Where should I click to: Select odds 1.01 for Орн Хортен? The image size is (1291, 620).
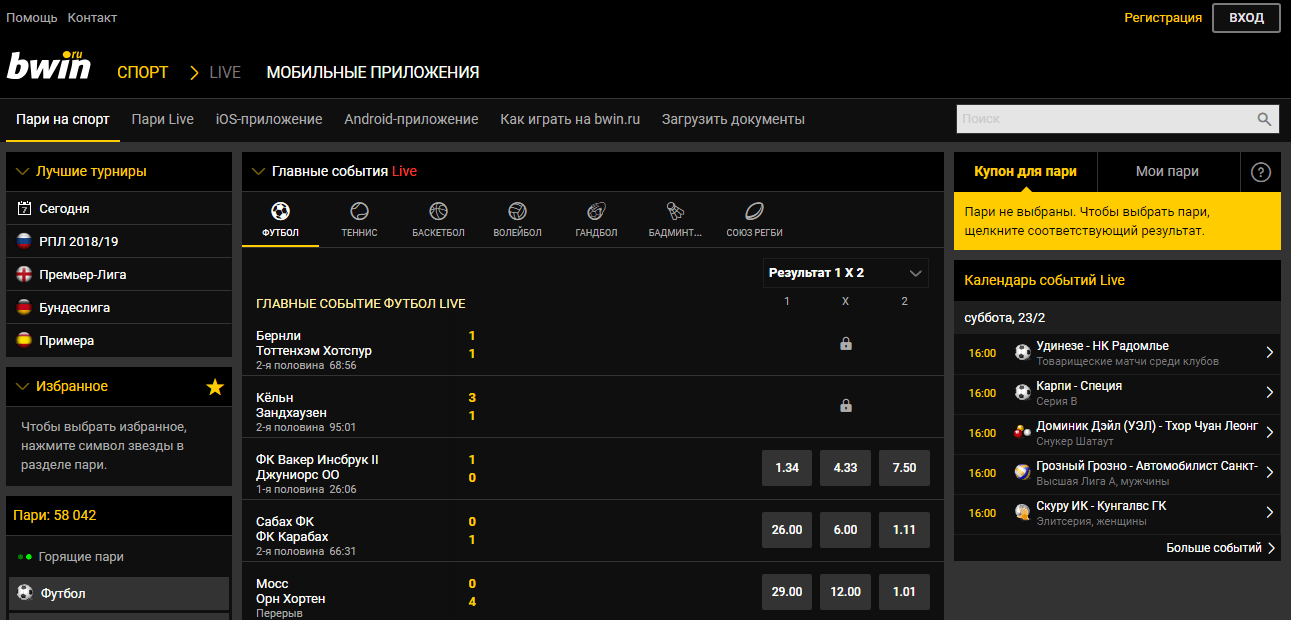(x=904, y=592)
